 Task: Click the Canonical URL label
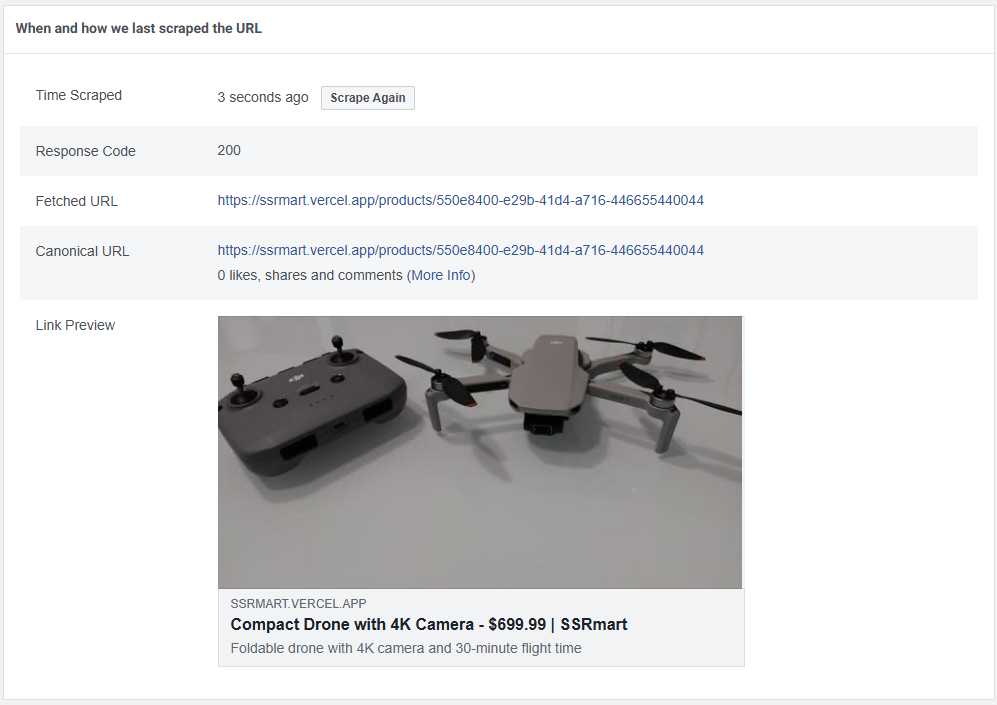tap(83, 251)
